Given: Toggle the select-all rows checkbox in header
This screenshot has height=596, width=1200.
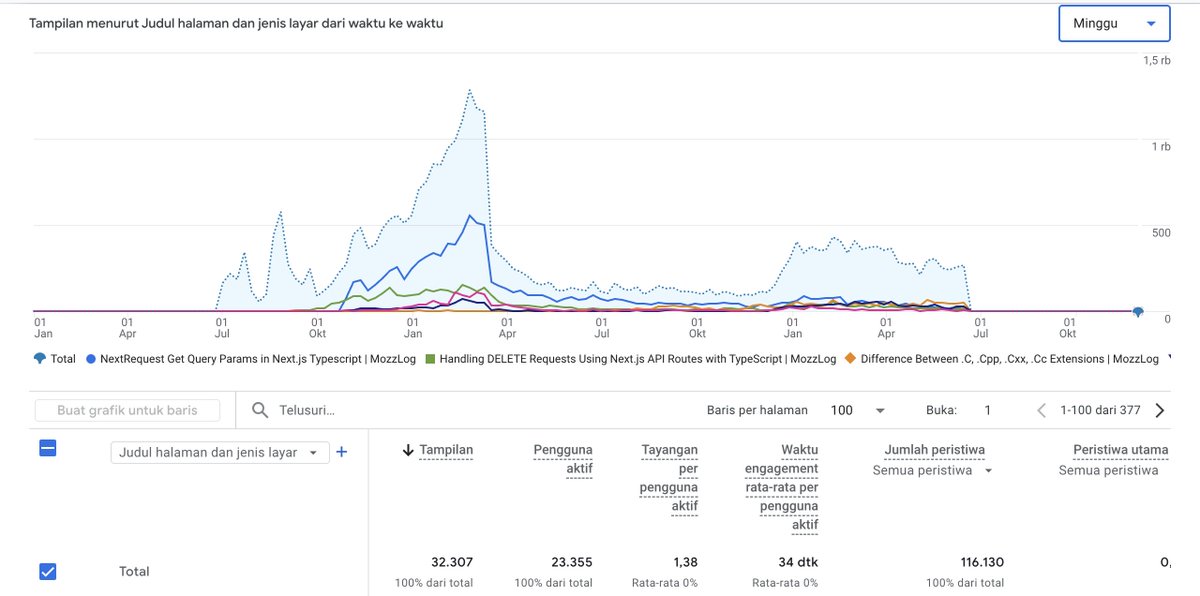Looking at the screenshot, I should 47,448.
